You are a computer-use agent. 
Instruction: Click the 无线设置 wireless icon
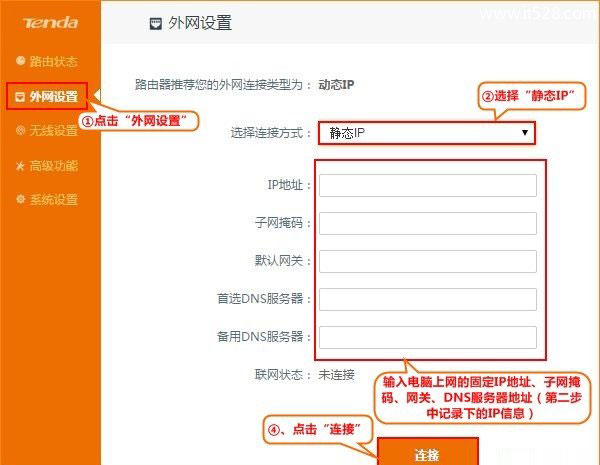pos(21,131)
